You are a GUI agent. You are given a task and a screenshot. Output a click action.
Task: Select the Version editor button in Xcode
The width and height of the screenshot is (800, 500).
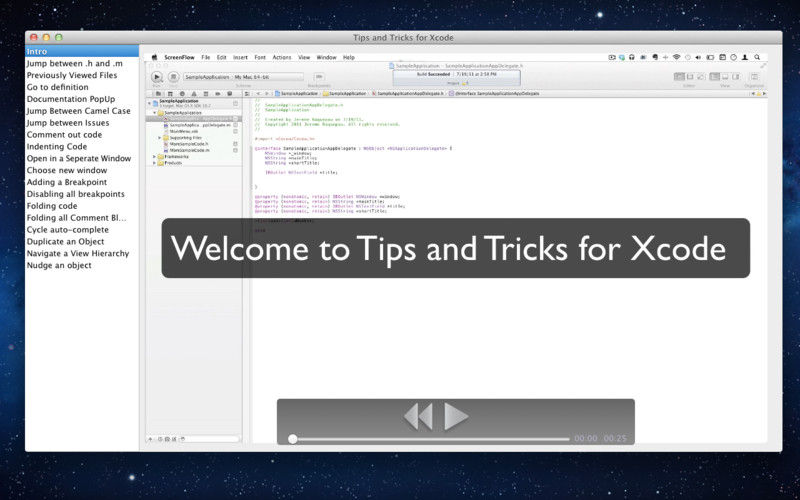[701, 77]
